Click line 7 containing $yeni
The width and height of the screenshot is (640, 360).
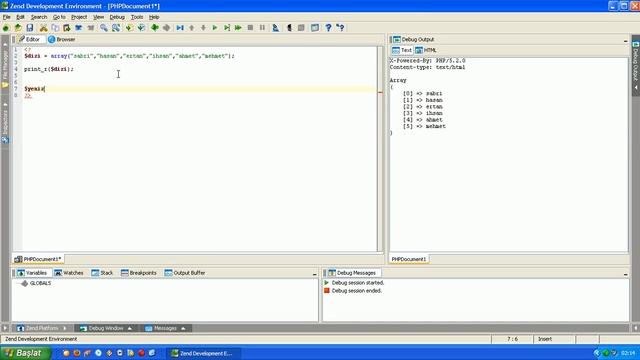(x=200, y=89)
